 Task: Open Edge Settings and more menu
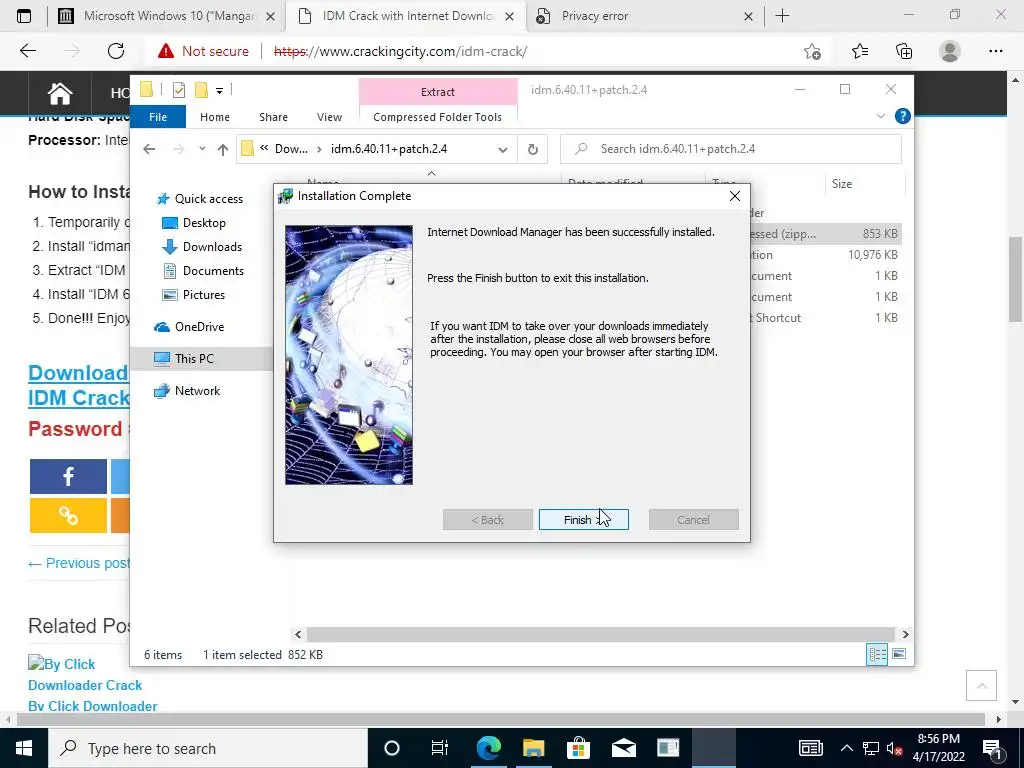[x=995, y=51]
